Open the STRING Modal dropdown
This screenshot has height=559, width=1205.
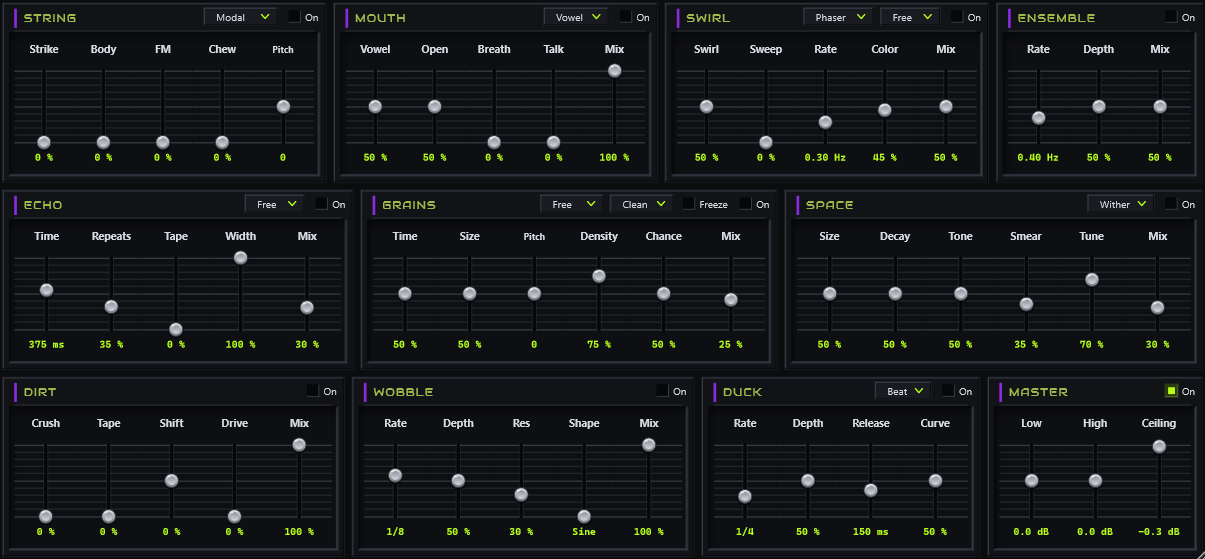[240, 17]
